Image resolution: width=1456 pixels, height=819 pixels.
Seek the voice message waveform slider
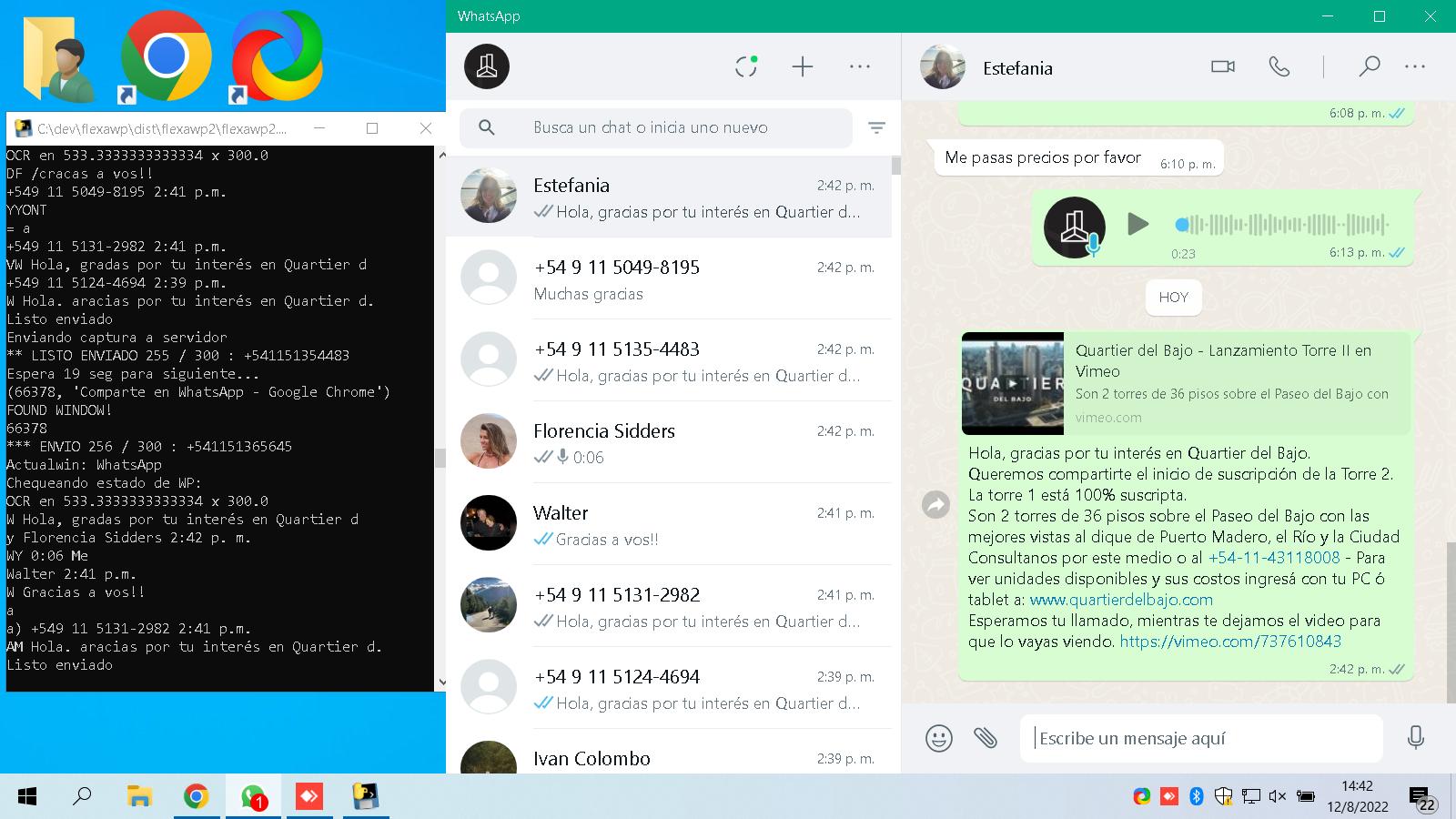[x=1283, y=224]
